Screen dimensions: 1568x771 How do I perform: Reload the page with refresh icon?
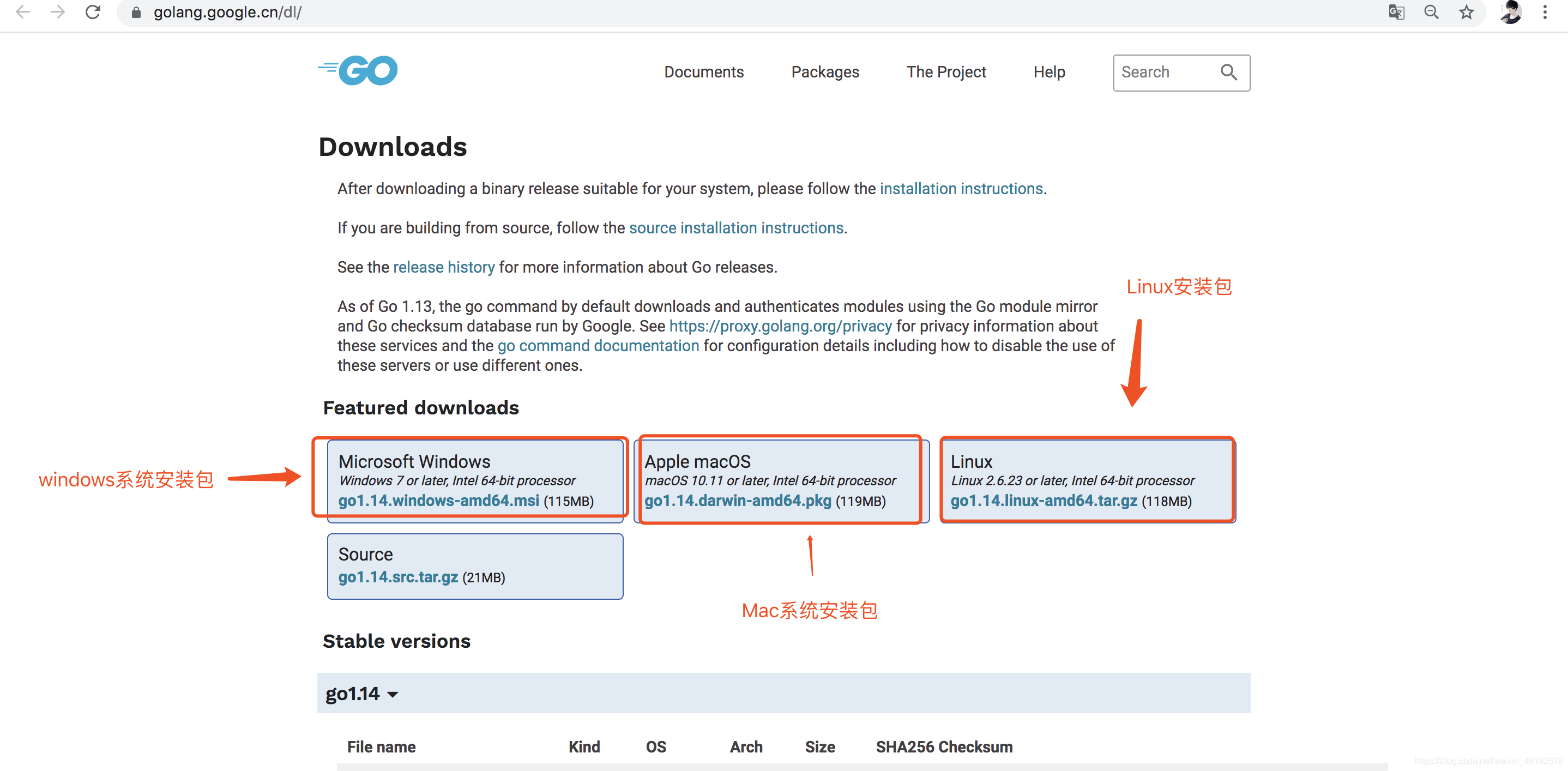pyautogui.click(x=93, y=11)
